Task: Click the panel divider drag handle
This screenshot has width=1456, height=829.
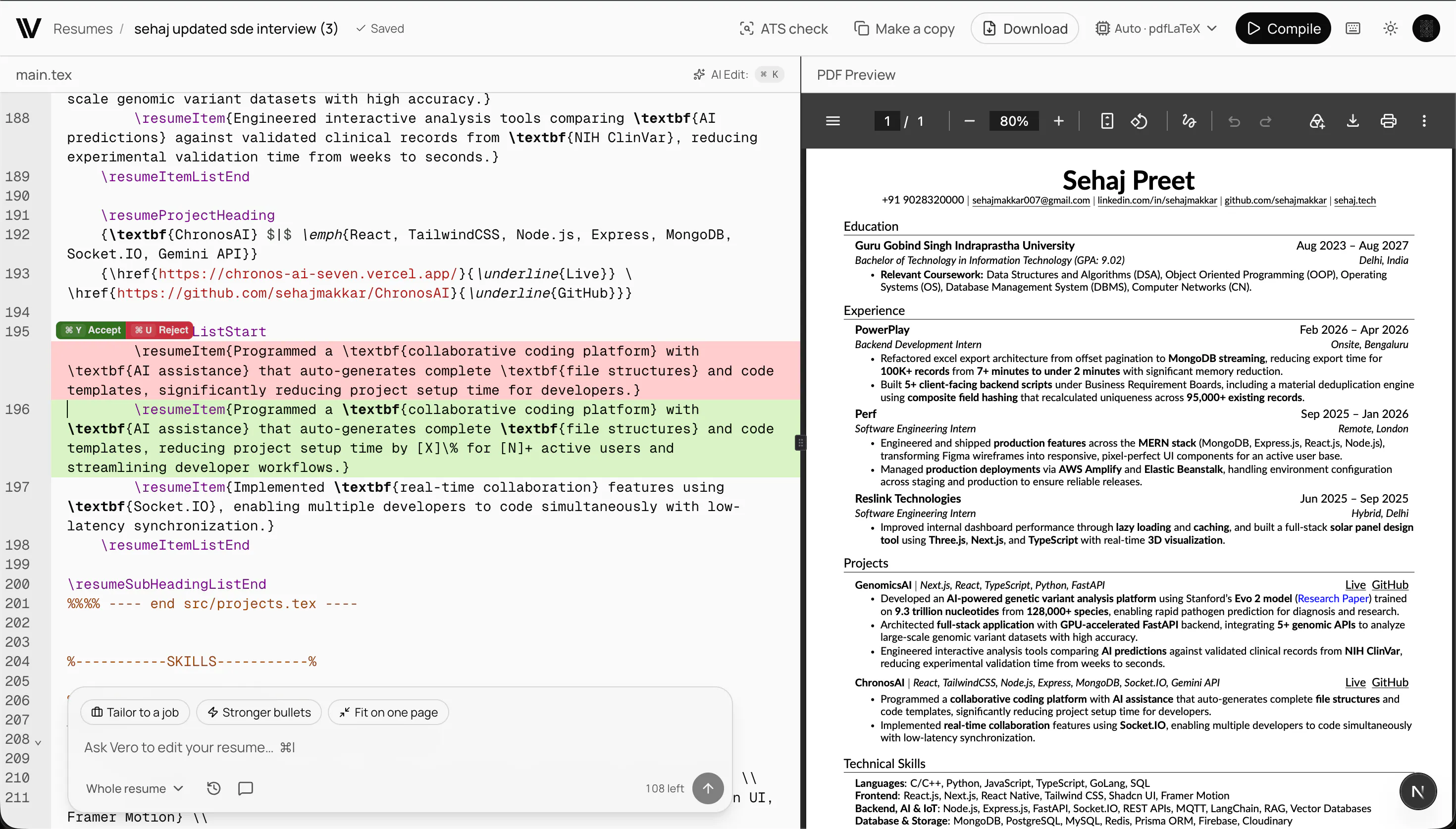Action: [x=800, y=442]
